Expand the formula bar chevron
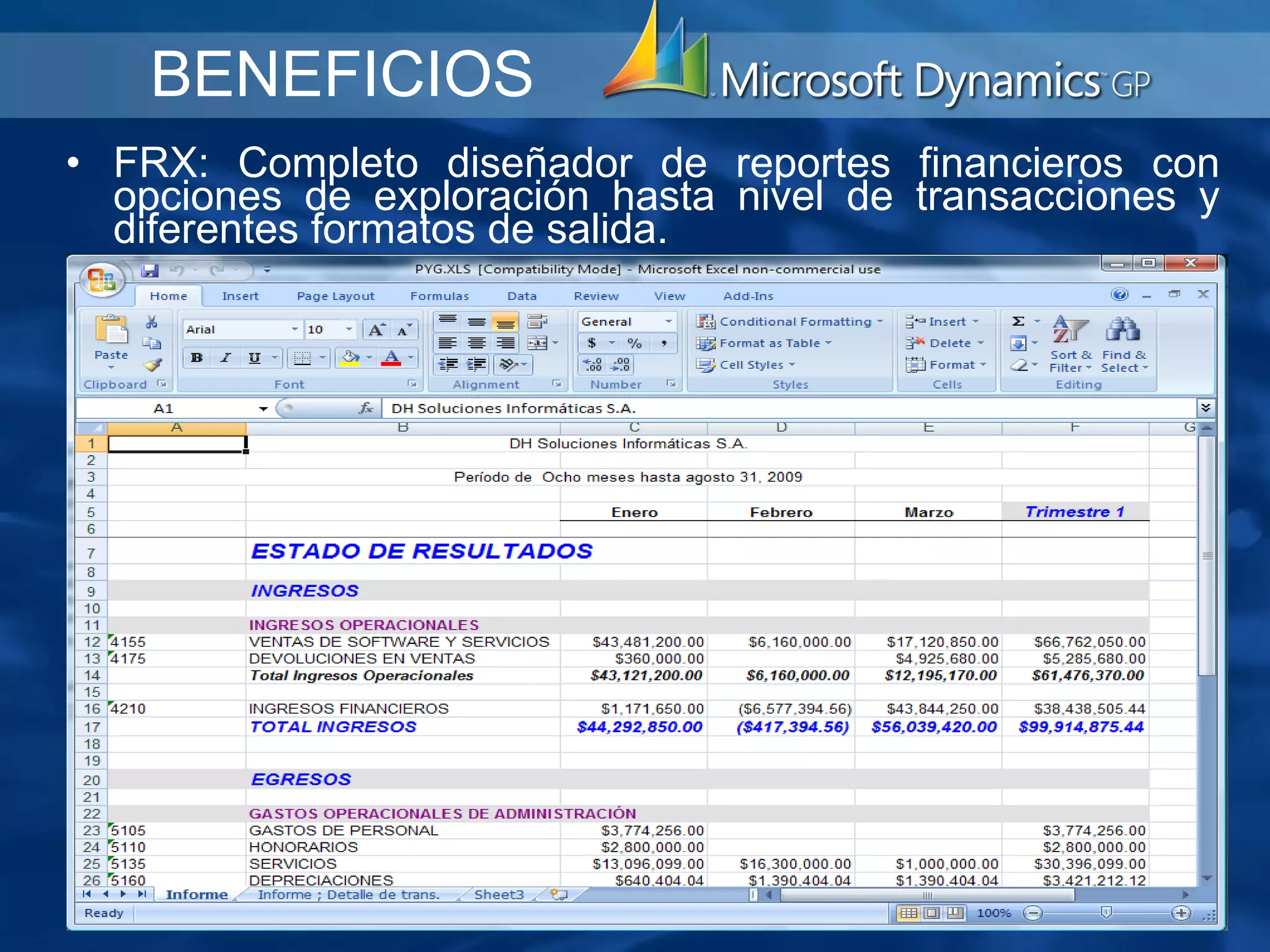This screenshot has width=1270, height=952. [1205, 408]
